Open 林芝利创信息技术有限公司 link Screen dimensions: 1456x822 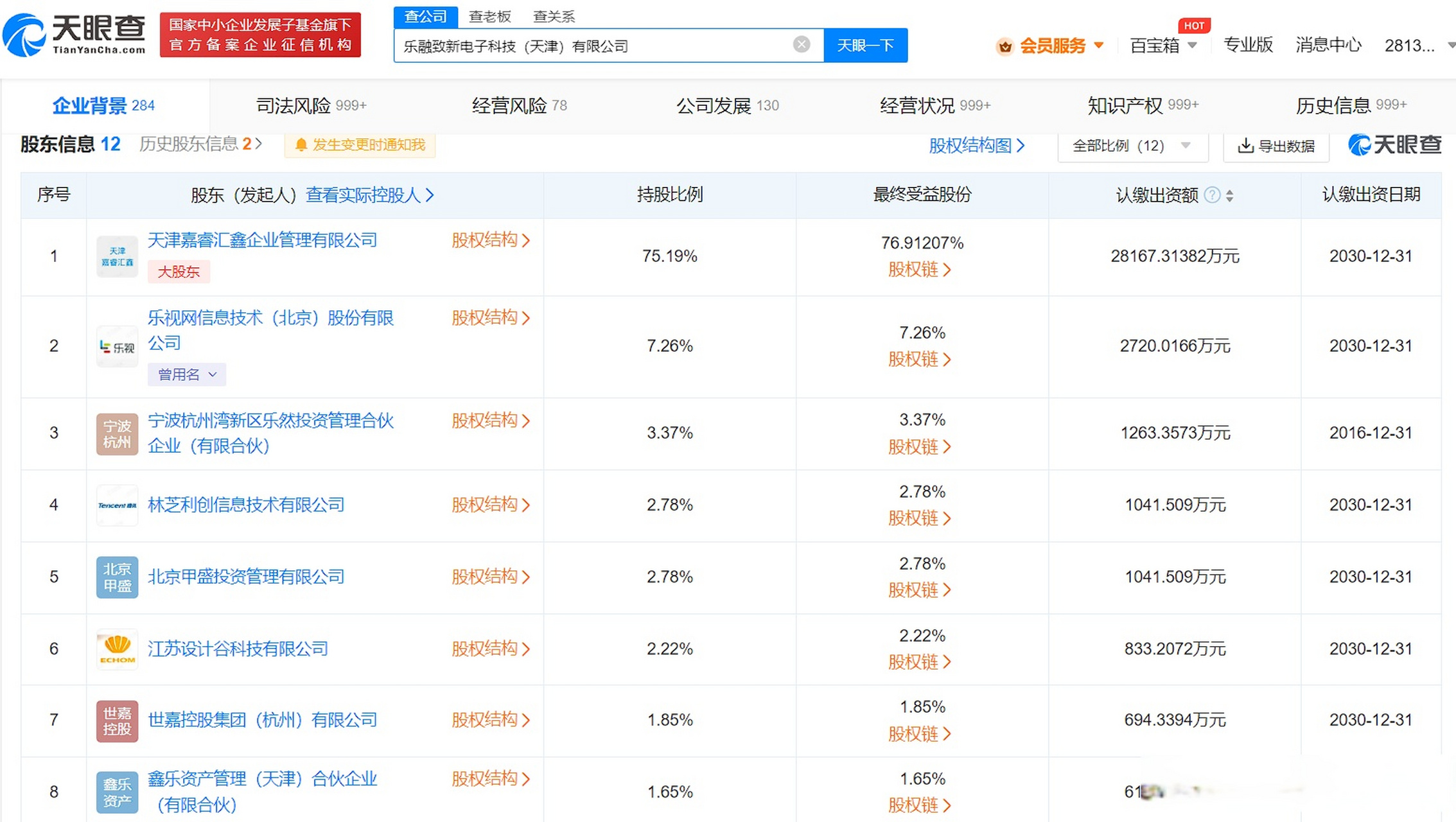(x=246, y=505)
